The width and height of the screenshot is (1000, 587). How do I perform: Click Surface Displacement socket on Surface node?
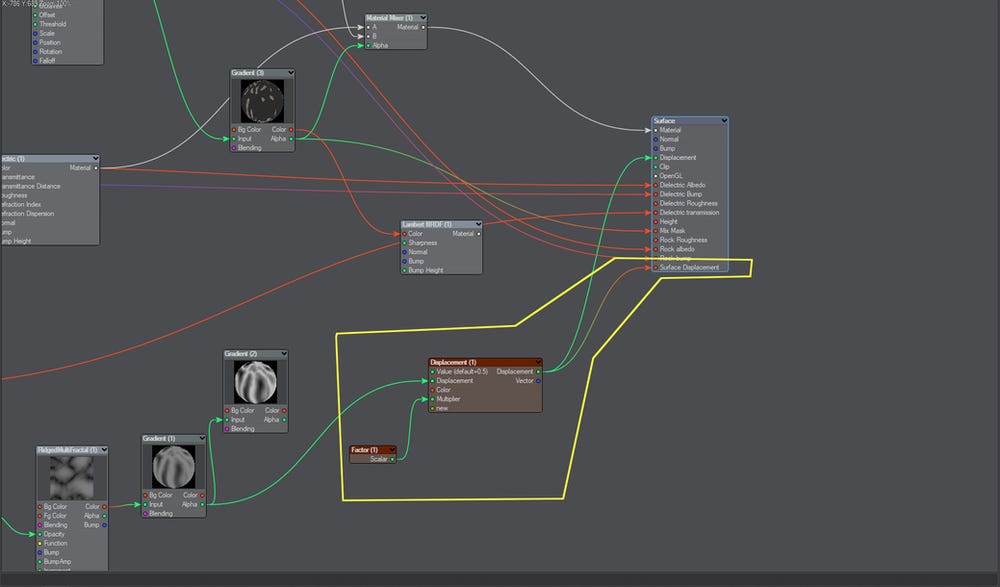tap(656, 268)
